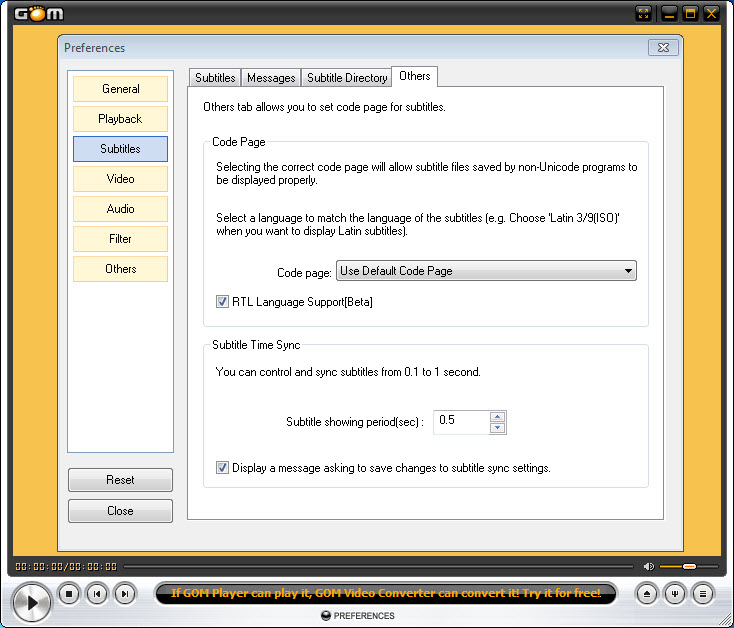Toggle fullscreen mode icon in title bar
The image size is (734, 628).
(644, 13)
